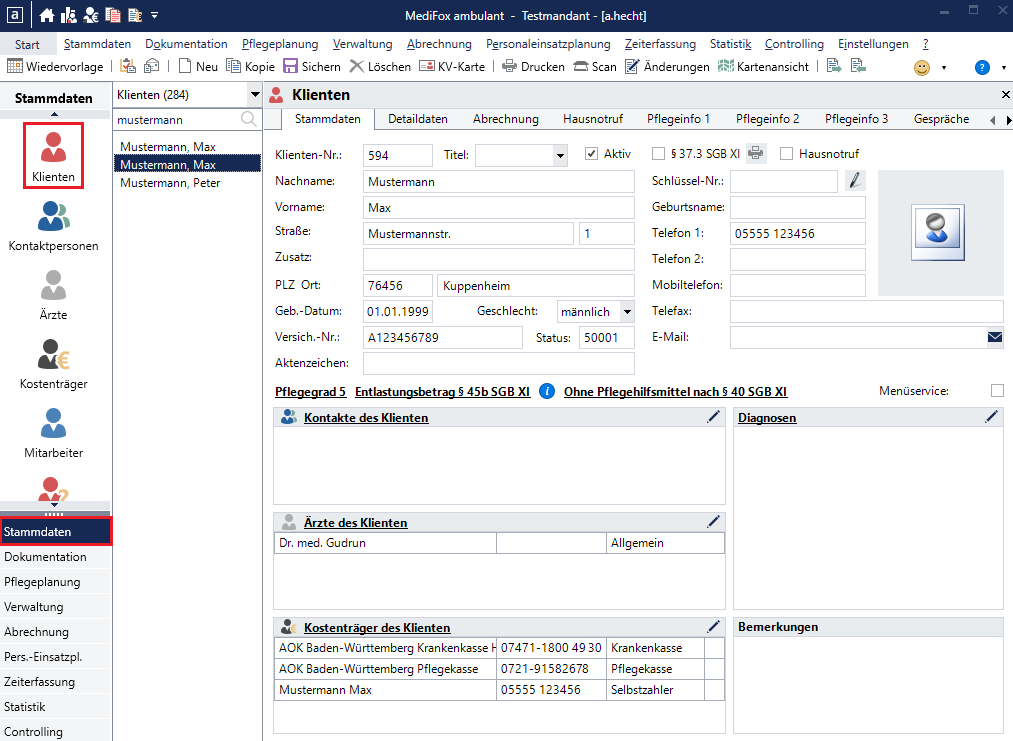The height and width of the screenshot is (741, 1013).
Task: Click the Telefon 2 input field
Action: tap(797, 259)
